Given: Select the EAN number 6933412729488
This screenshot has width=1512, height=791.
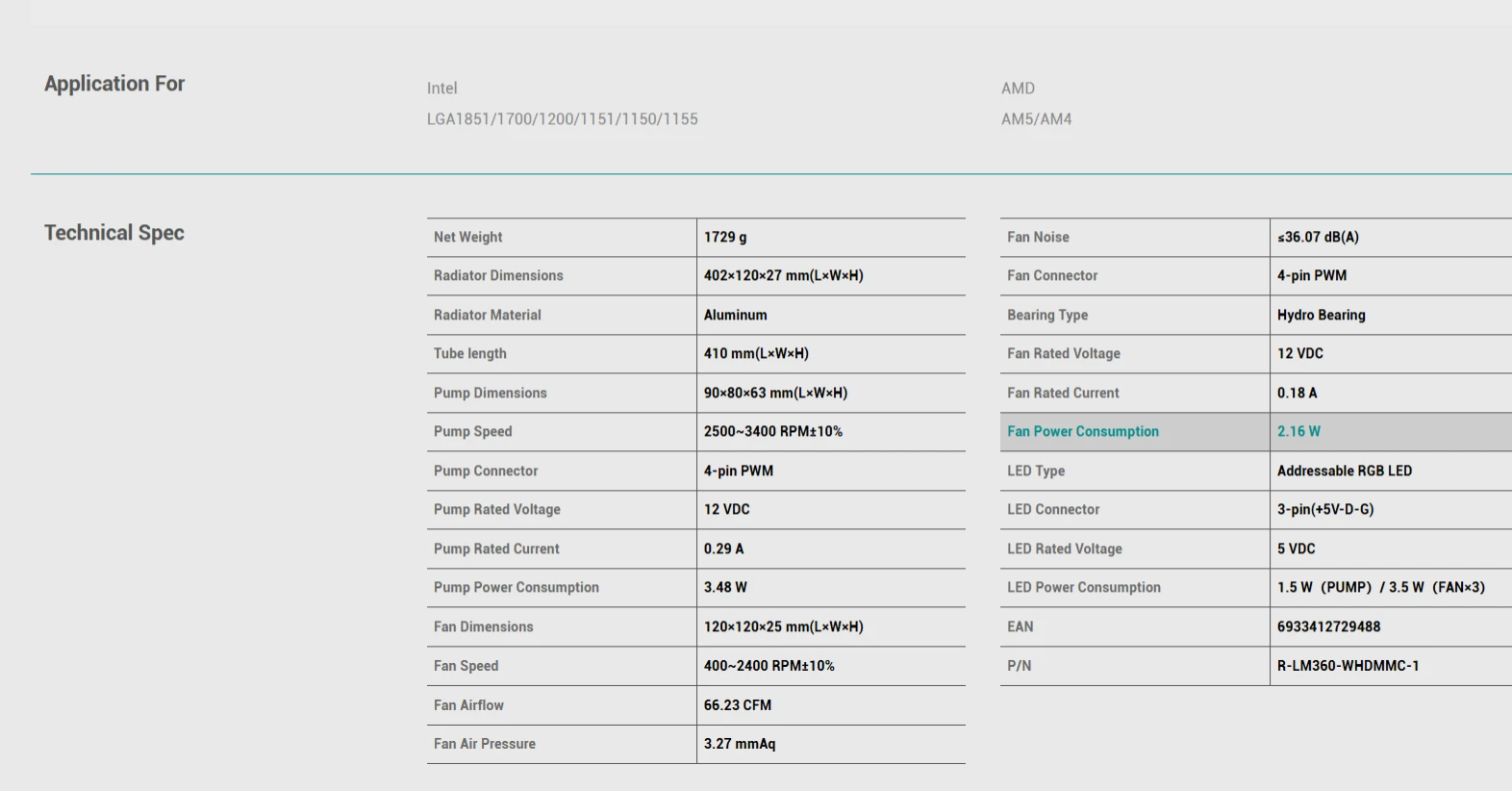Looking at the screenshot, I should pyautogui.click(x=1329, y=626).
